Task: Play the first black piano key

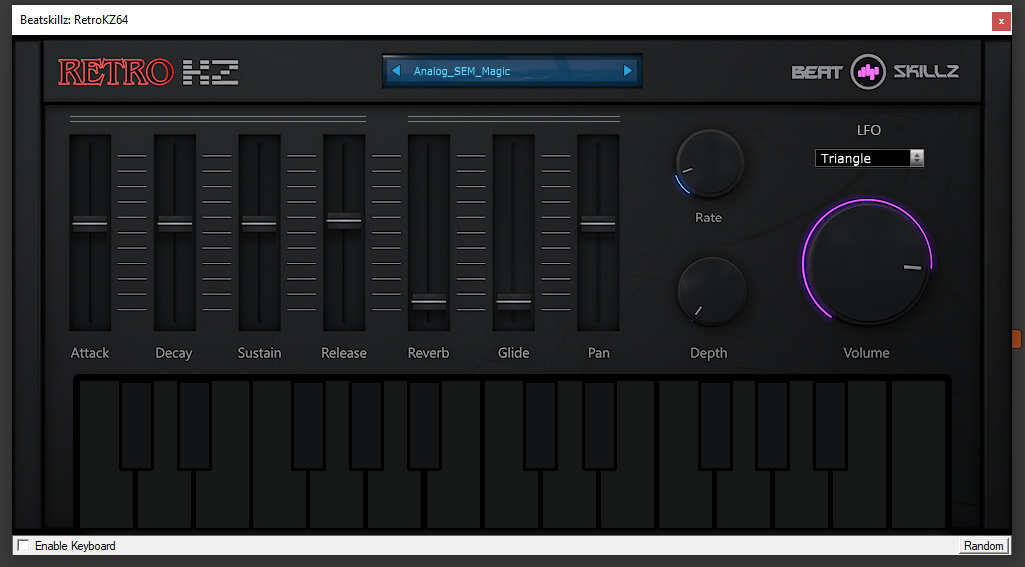Action: click(x=137, y=425)
